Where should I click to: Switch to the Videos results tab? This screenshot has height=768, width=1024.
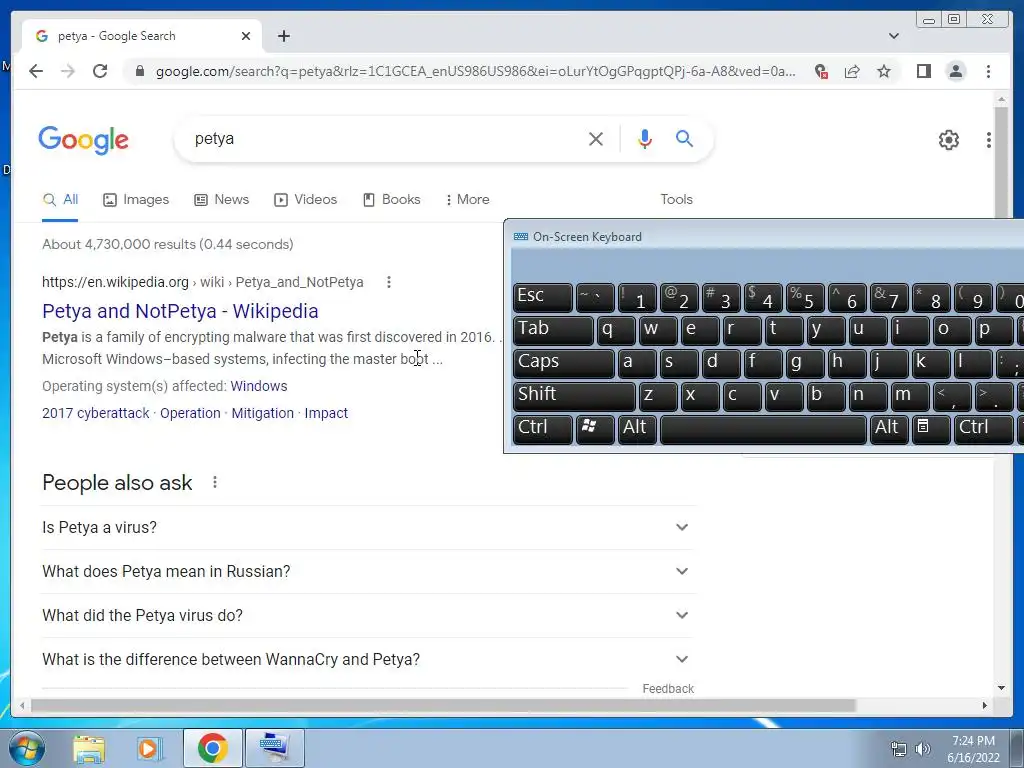coord(306,199)
